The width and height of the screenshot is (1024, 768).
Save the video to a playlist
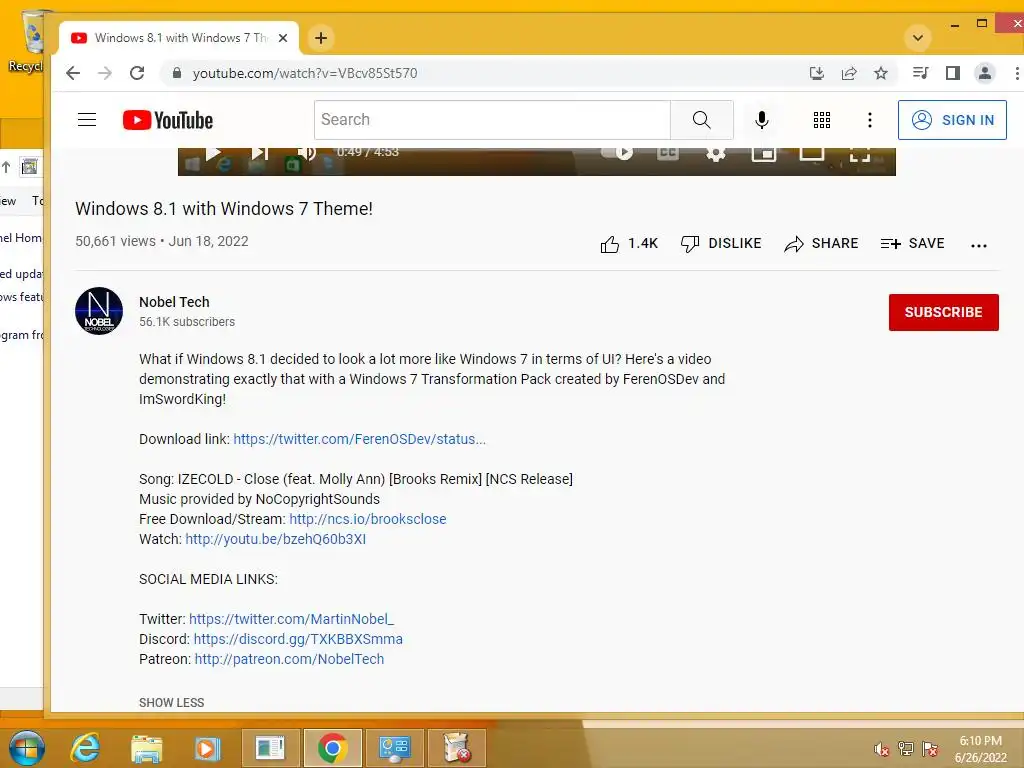pyautogui.click(x=912, y=244)
